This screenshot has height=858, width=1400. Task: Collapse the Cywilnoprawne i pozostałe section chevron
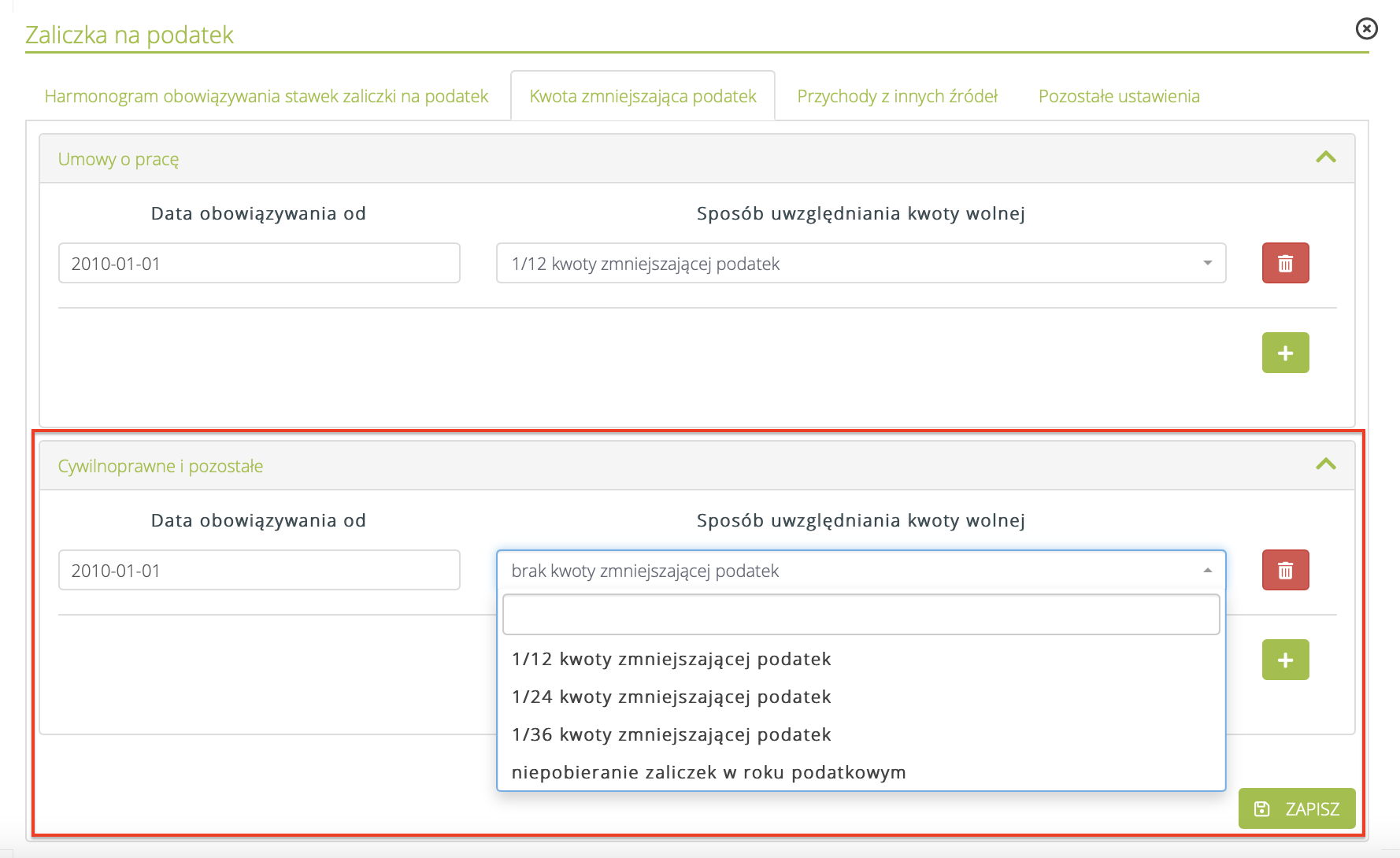[x=1325, y=464]
